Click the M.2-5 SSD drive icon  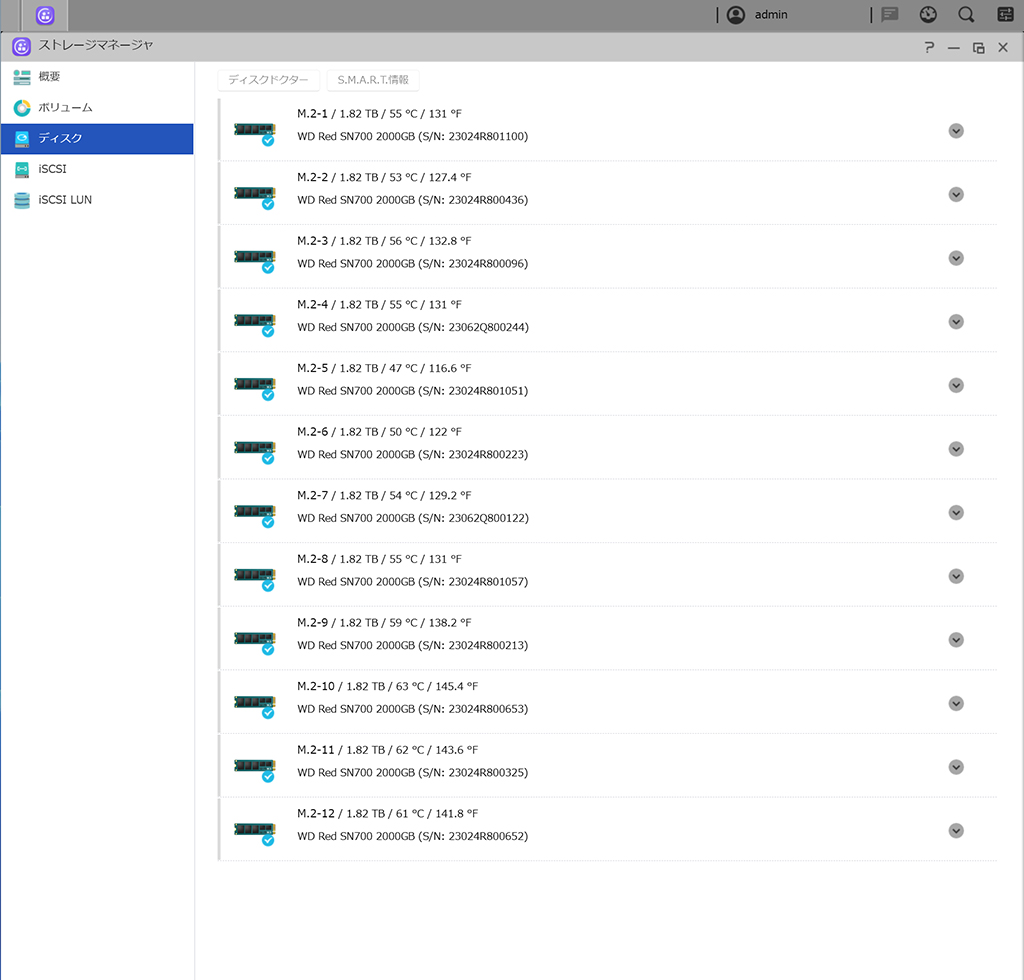(x=255, y=387)
